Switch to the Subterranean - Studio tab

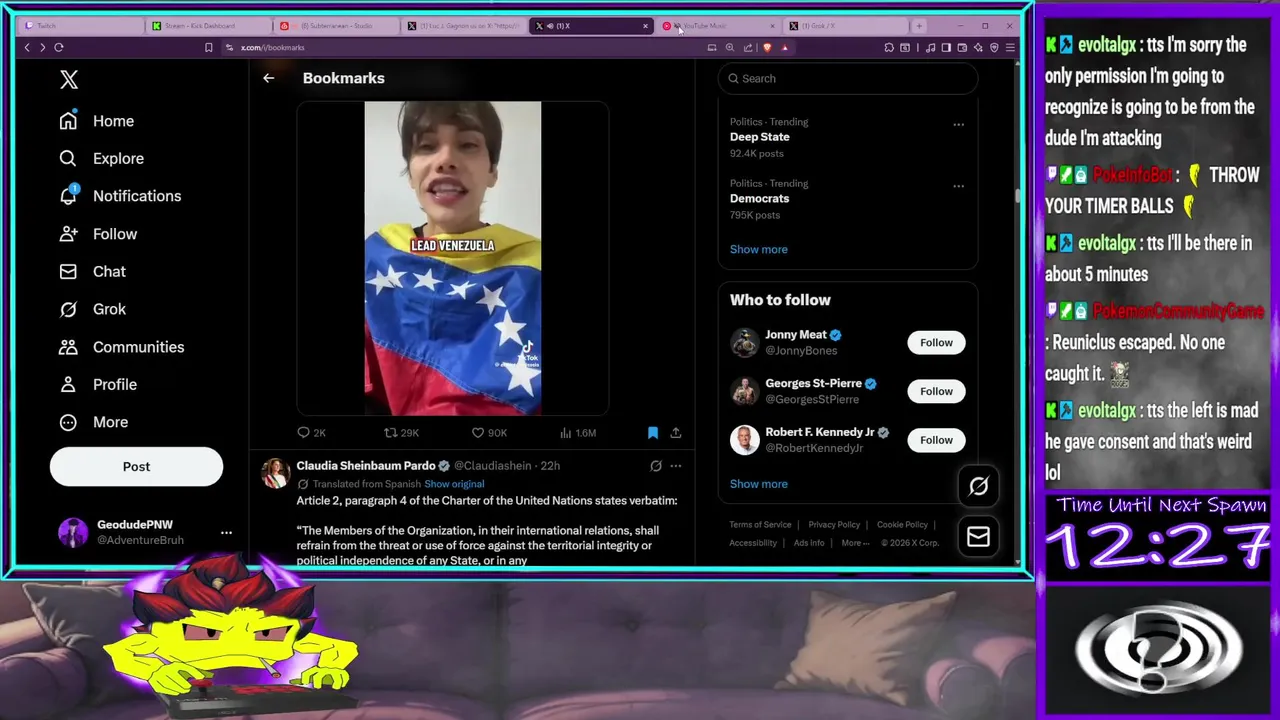[336, 26]
